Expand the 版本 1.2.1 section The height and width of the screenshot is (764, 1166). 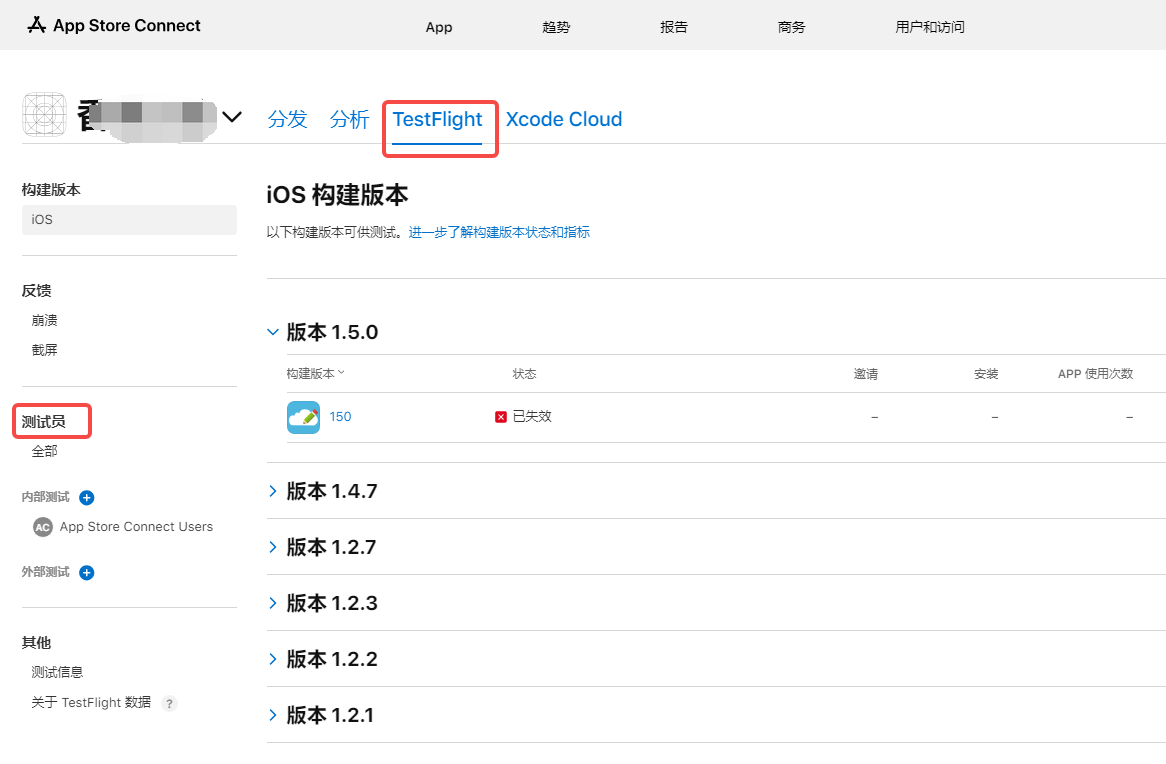(x=273, y=716)
